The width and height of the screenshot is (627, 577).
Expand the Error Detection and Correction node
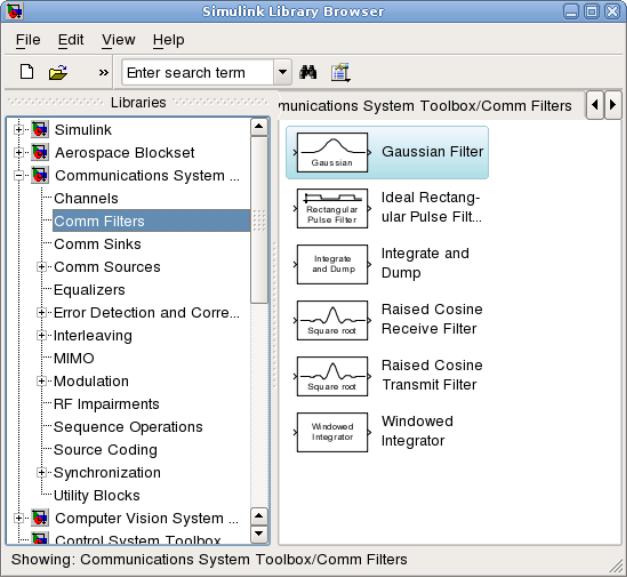coord(41,312)
